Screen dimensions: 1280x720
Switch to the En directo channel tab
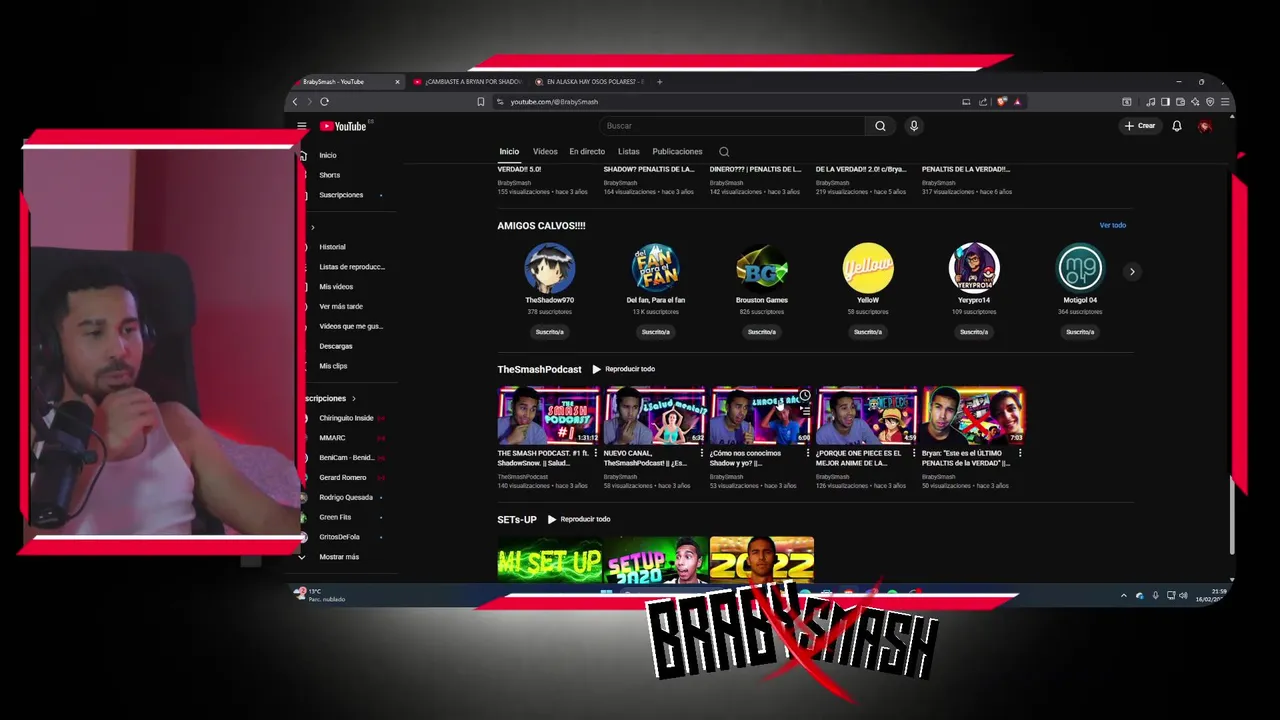587,152
